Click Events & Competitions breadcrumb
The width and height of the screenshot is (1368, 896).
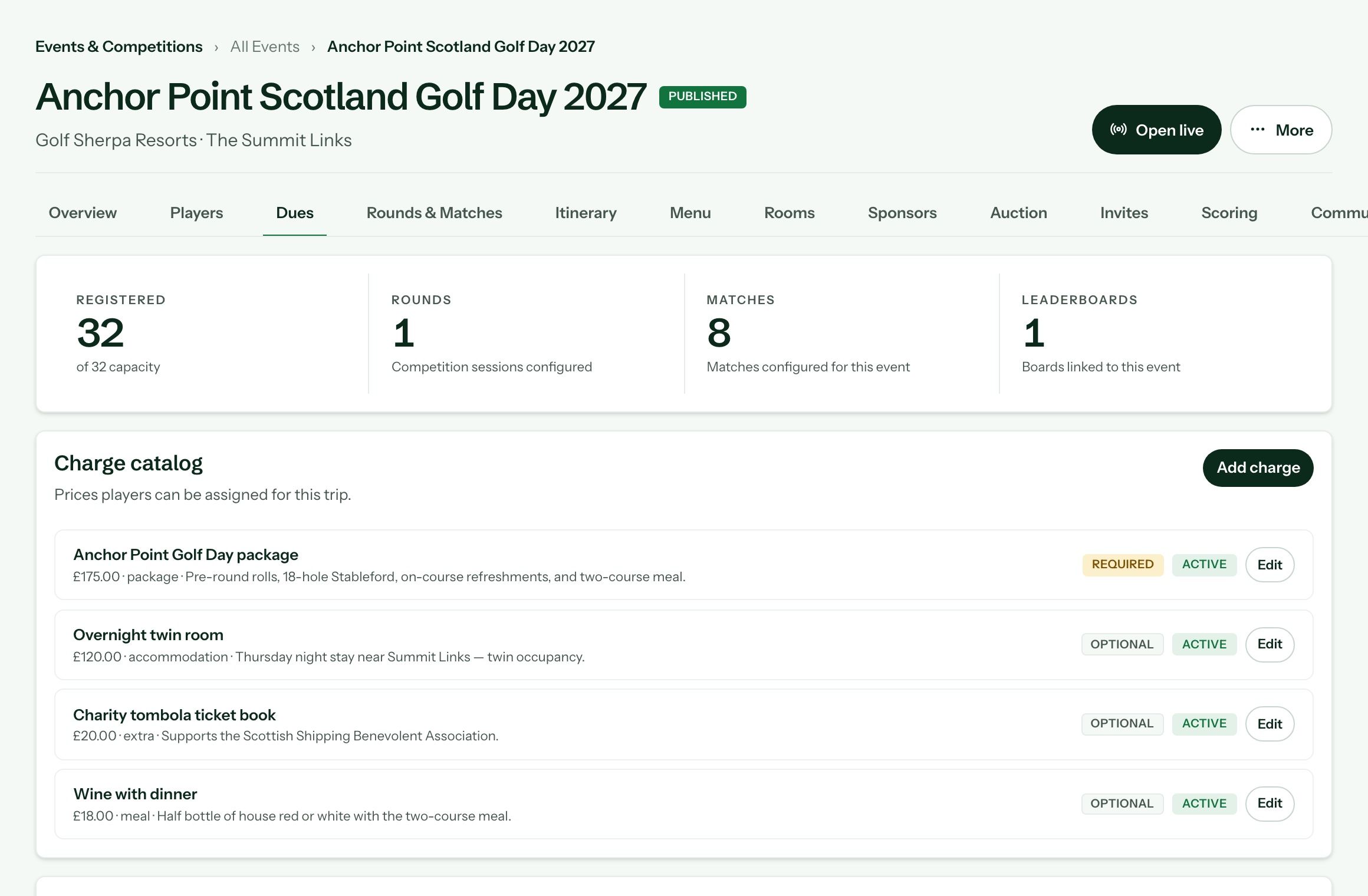coord(119,47)
